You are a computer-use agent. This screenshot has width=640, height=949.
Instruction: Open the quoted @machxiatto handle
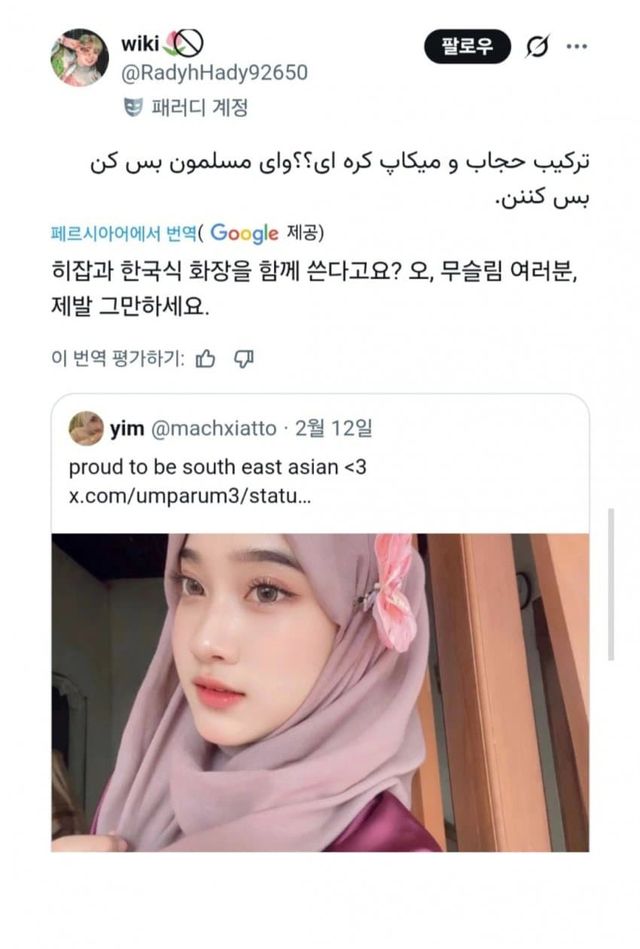213,429
